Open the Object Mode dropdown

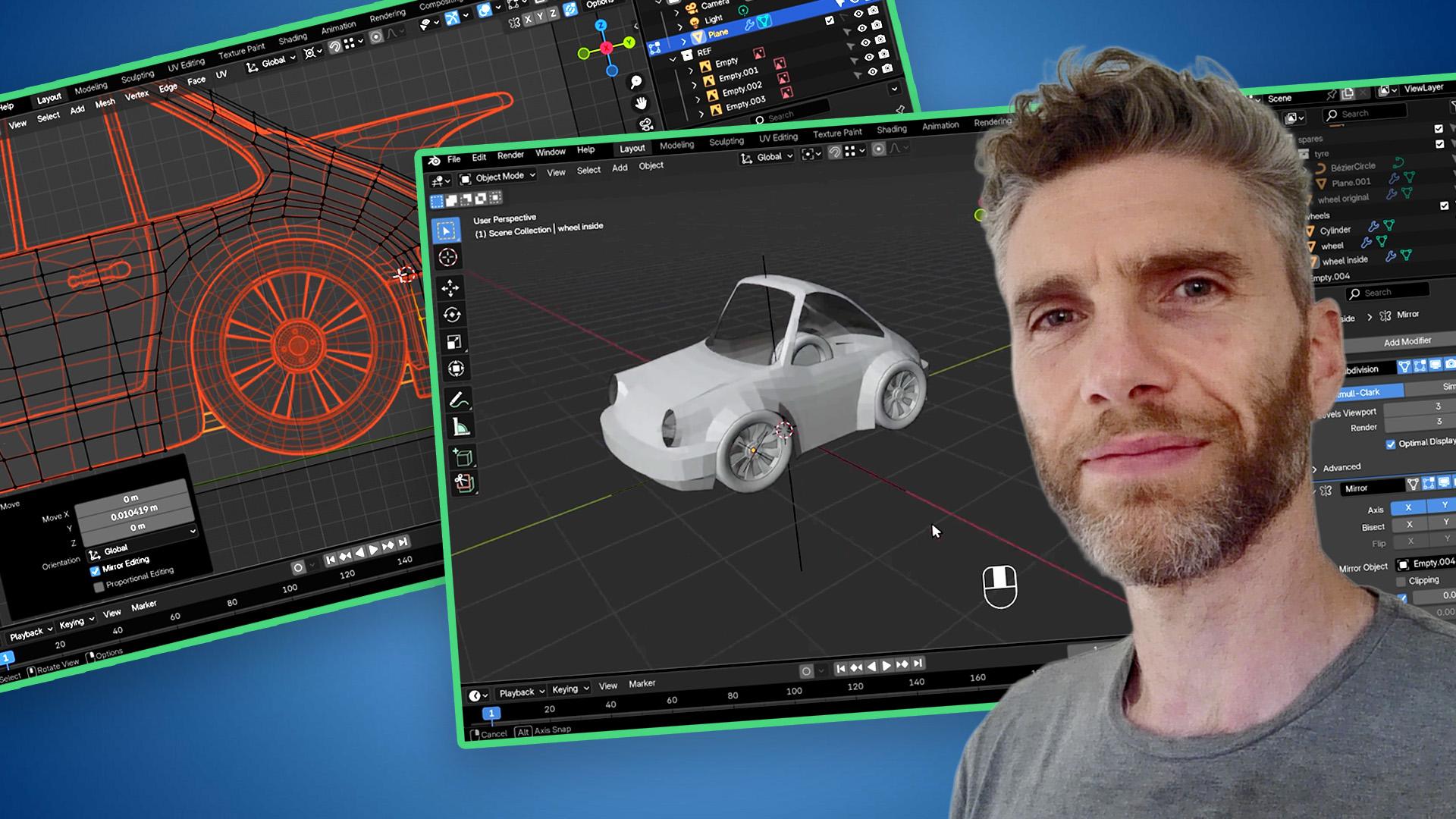pyautogui.click(x=498, y=177)
